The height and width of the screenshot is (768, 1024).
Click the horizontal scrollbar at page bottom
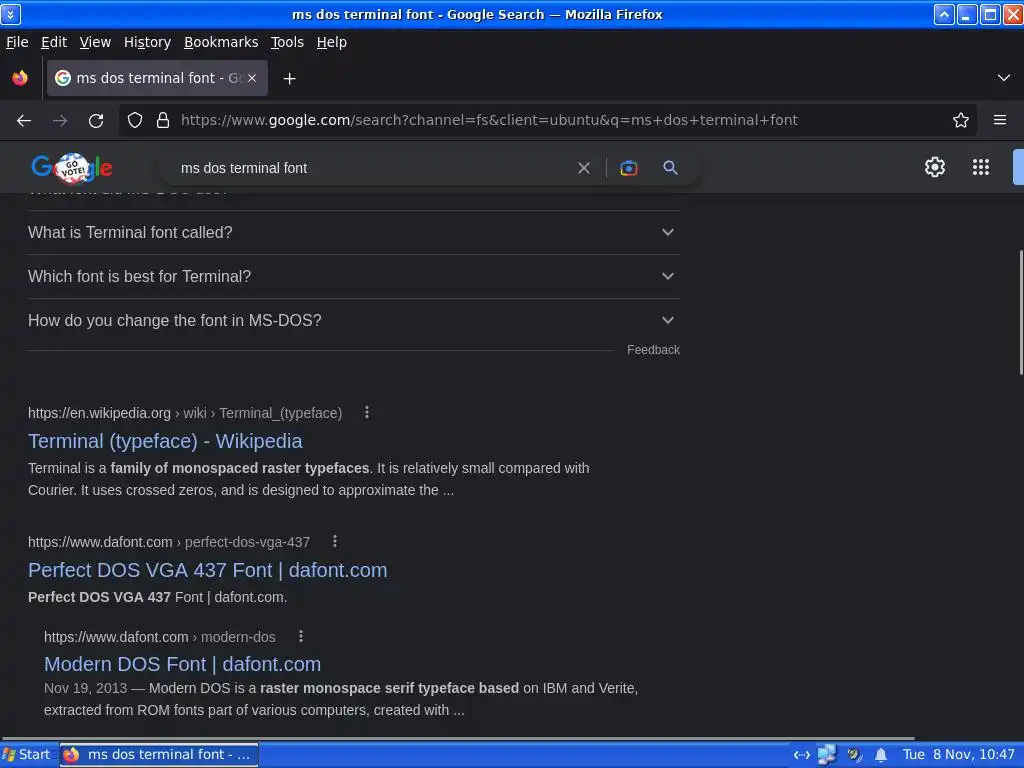457,739
